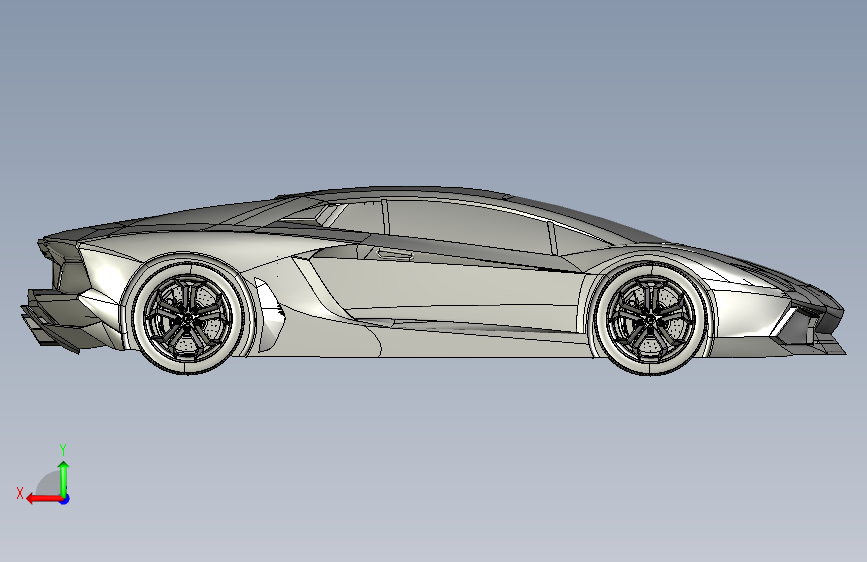Select the car's front wheel

tap(651, 318)
